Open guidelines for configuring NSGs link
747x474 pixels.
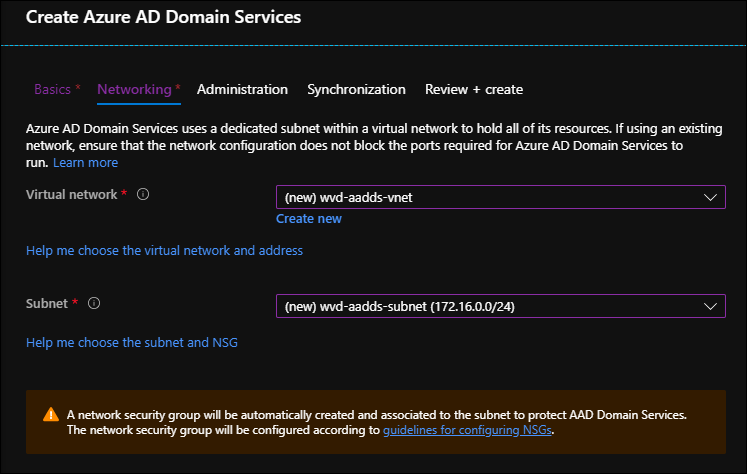pyautogui.click(x=467, y=430)
